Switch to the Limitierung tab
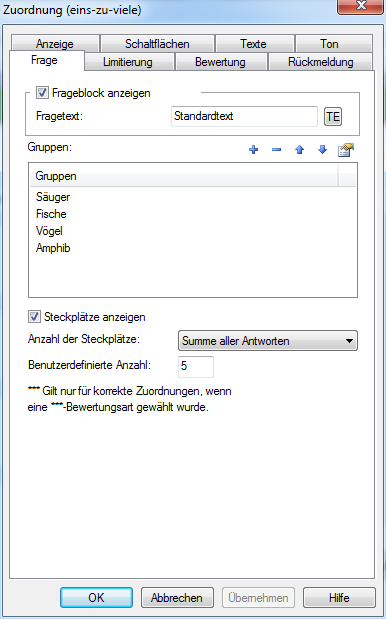Viewport: 386px width, 619px height. click(127, 62)
